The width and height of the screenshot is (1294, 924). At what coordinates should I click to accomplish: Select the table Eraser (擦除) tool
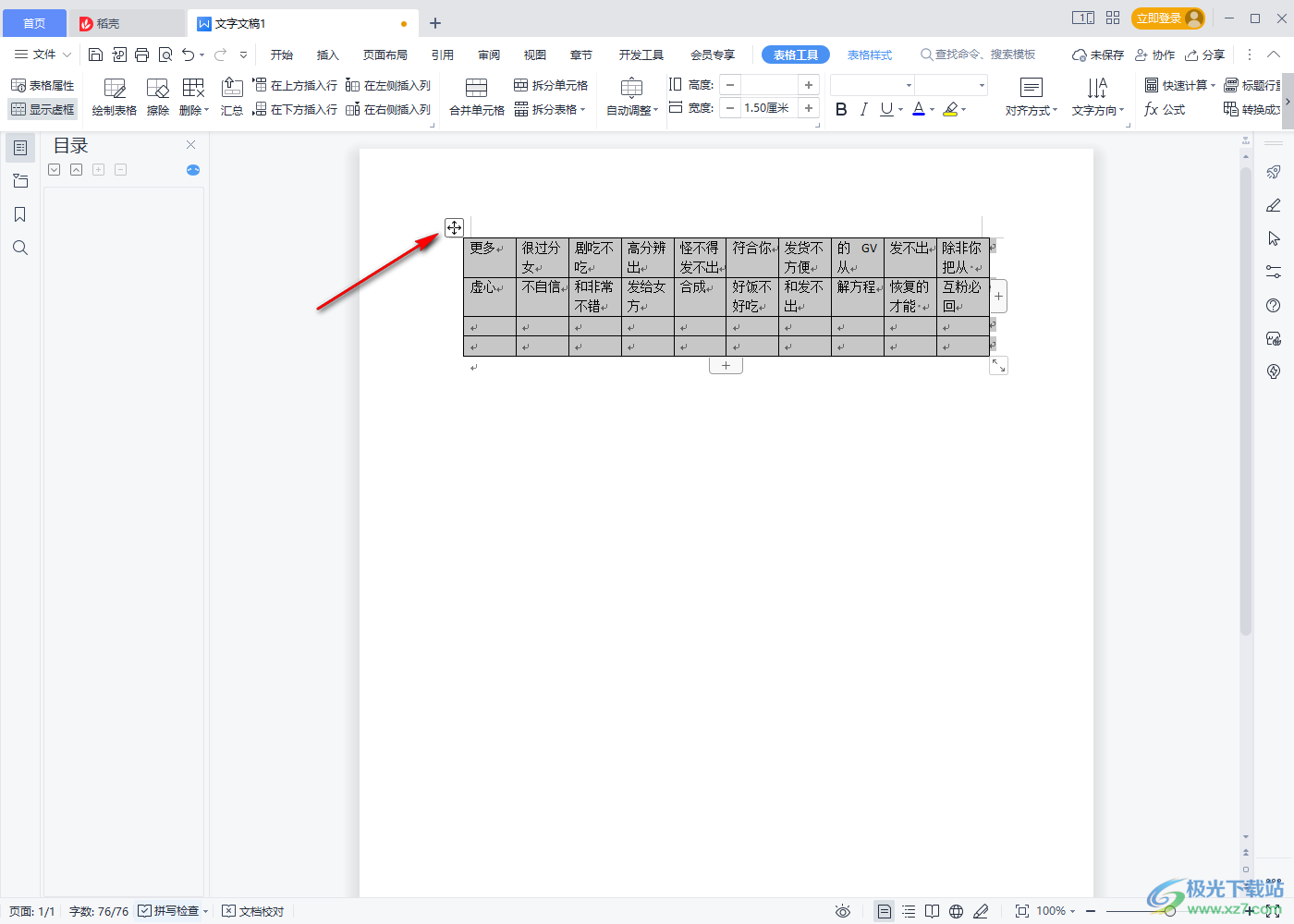click(158, 97)
